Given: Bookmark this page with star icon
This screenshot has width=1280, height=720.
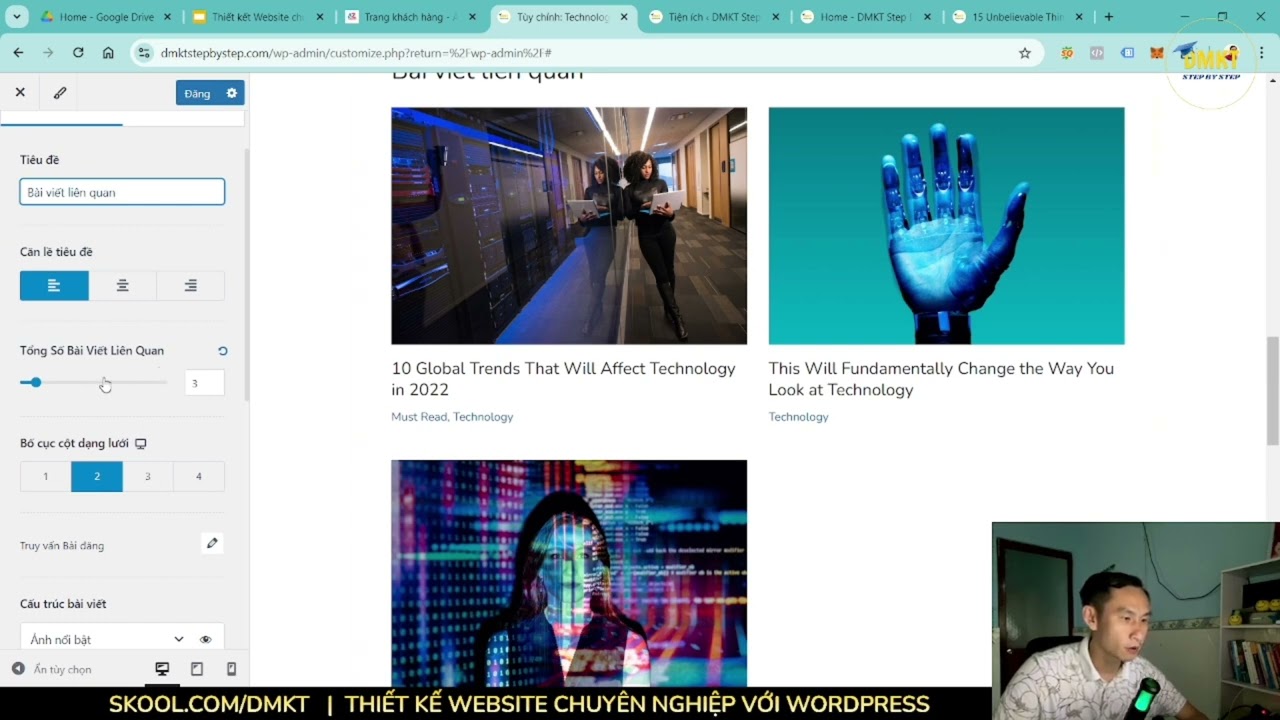Looking at the screenshot, I should (1025, 53).
